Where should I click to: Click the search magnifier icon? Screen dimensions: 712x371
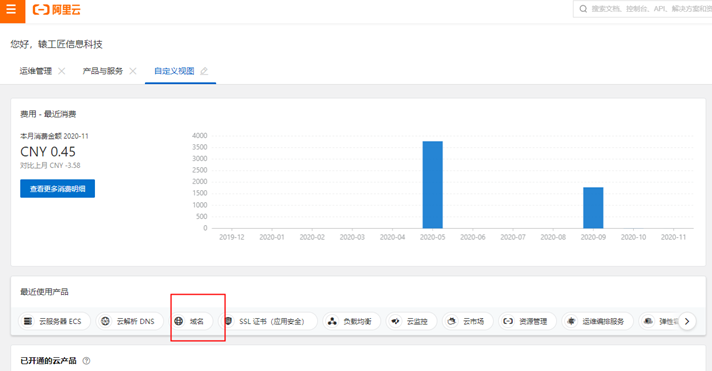(x=583, y=9)
